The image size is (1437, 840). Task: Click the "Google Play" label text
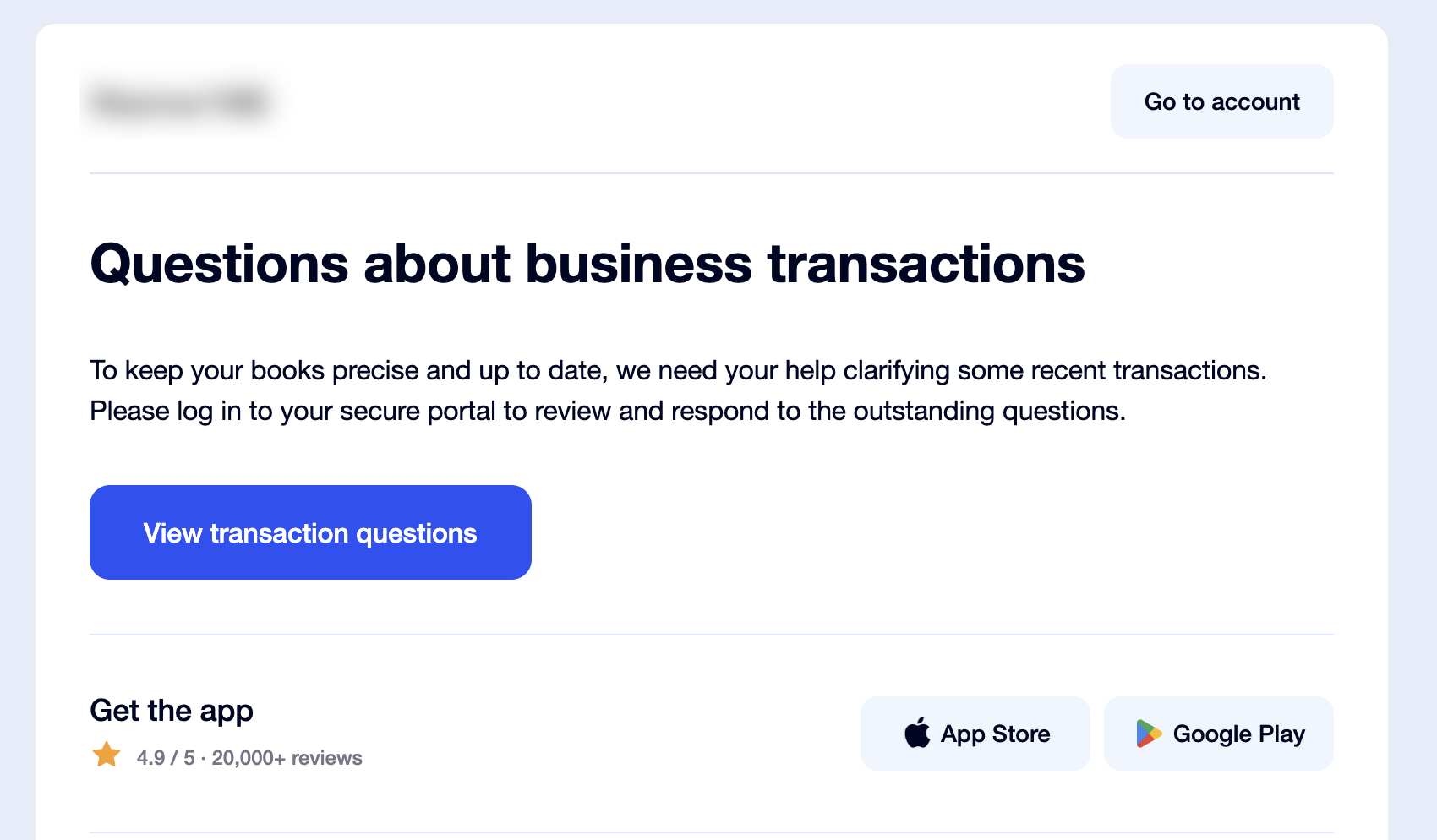1238,734
